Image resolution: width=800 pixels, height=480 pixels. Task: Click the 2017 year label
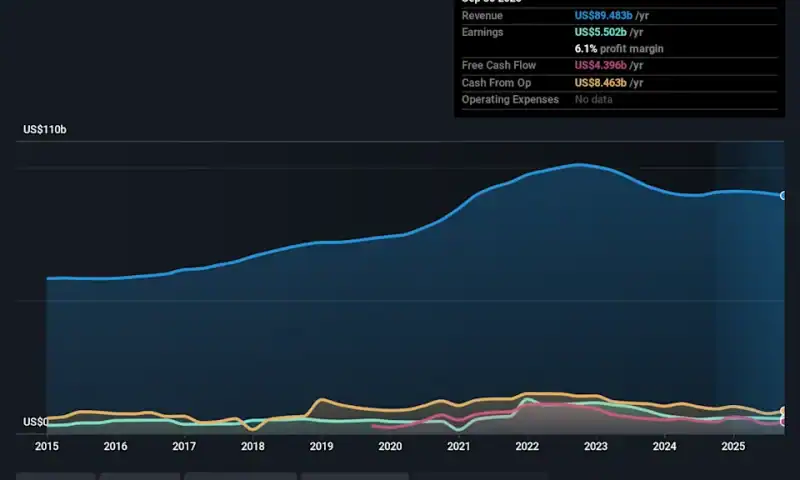click(x=184, y=447)
